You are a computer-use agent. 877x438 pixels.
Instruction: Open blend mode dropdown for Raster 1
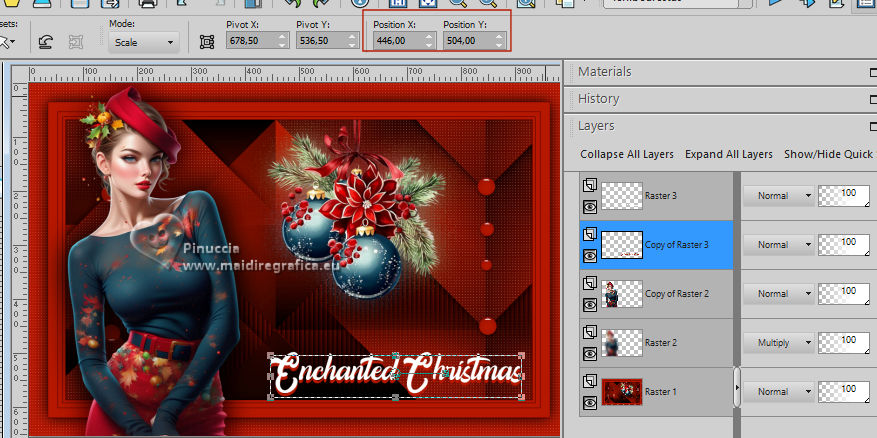pos(779,392)
